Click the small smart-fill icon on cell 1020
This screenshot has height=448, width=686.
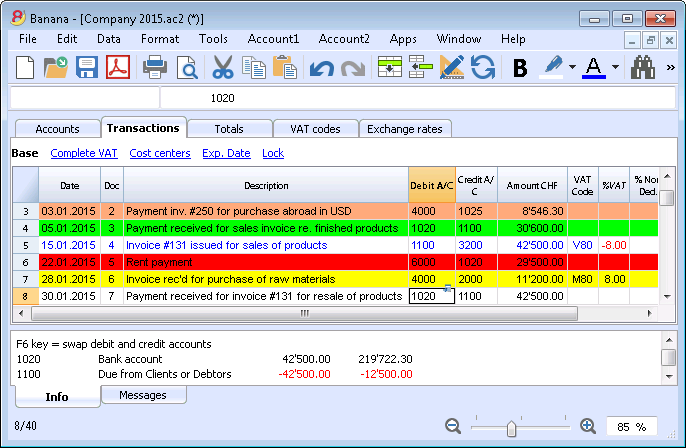pyautogui.click(x=447, y=288)
